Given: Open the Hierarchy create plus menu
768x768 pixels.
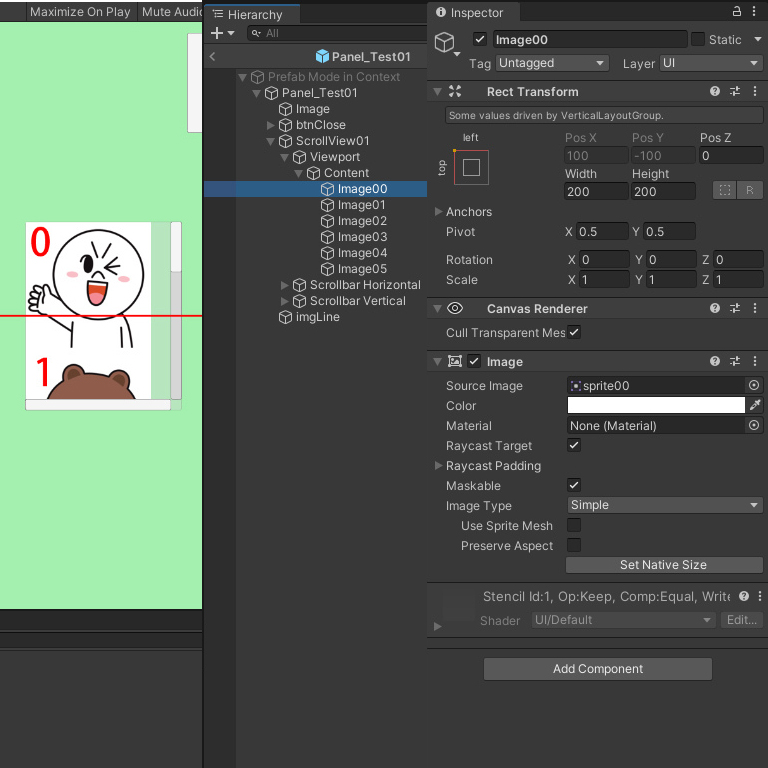Looking at the screenshot, I should pos(222,33).
